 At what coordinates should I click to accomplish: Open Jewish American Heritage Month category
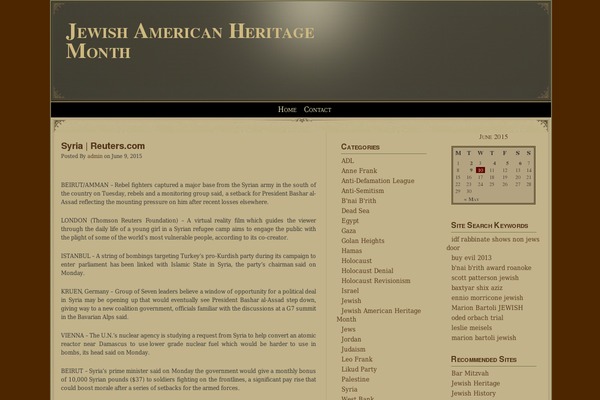click(x=379, y=315)
